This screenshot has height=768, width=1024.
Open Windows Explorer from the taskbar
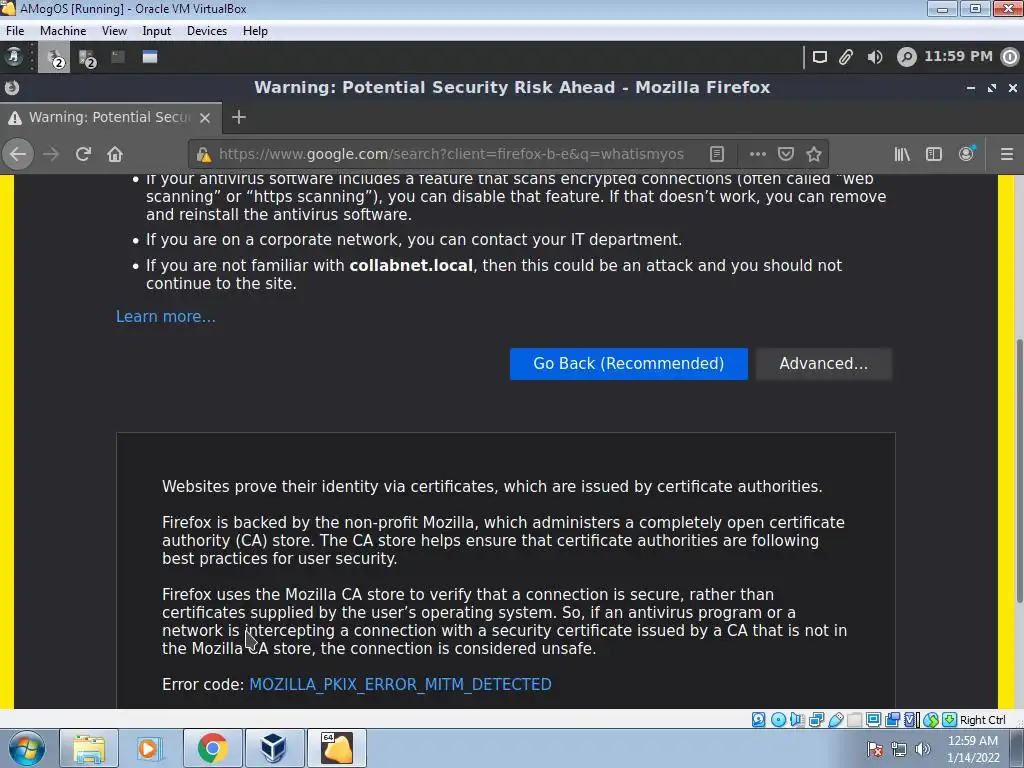pos(89,748)
